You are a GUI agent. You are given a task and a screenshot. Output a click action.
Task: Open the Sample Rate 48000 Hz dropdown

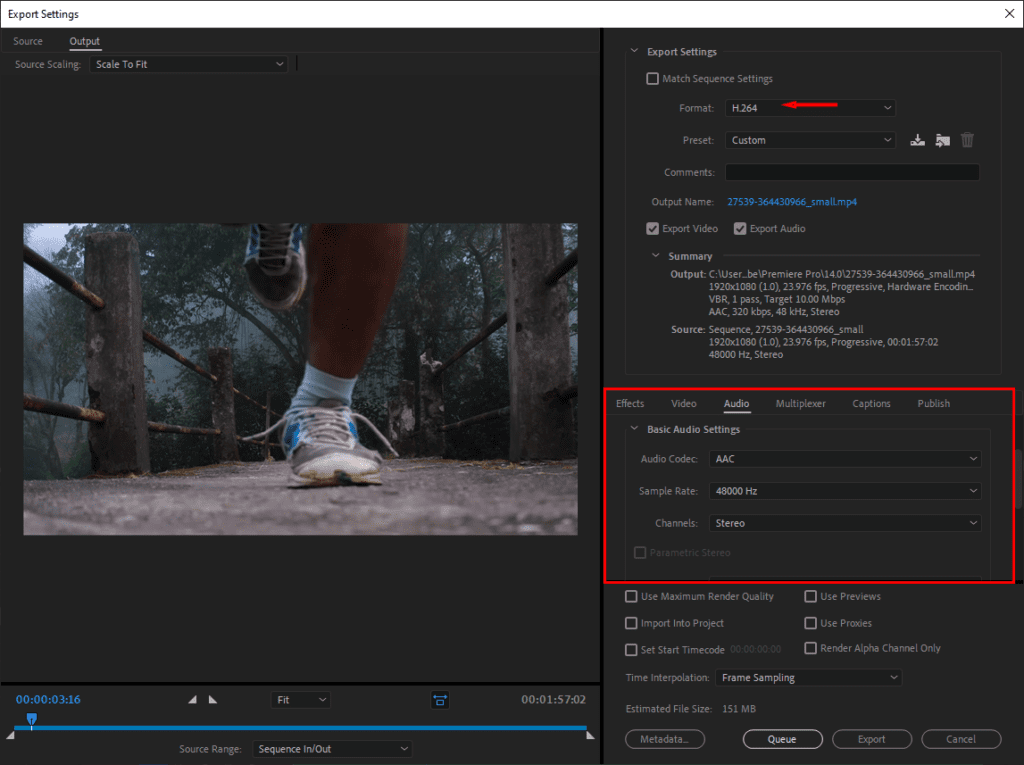(845, 491)
